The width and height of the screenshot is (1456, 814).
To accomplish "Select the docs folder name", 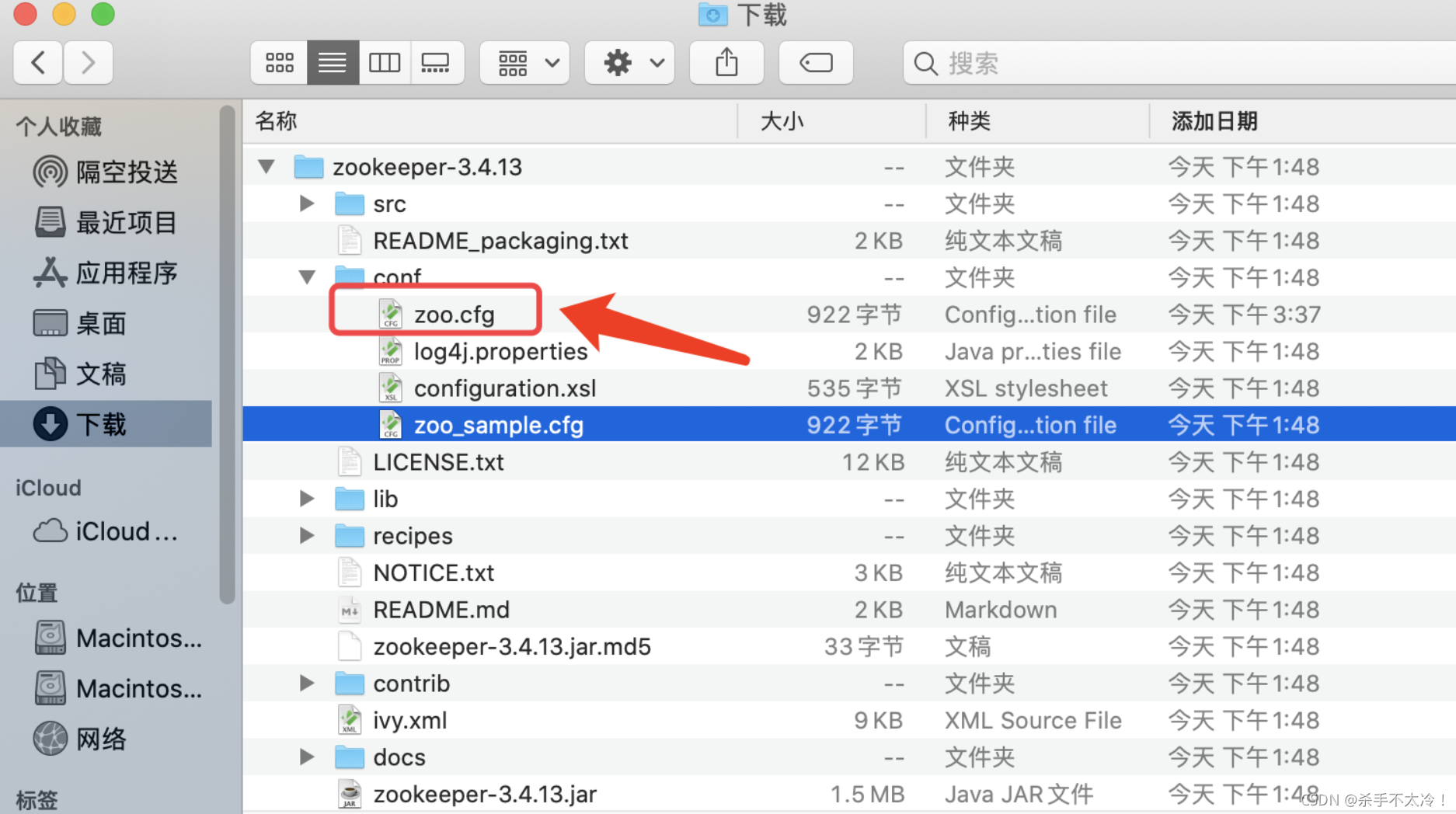I will coord(399,757).
